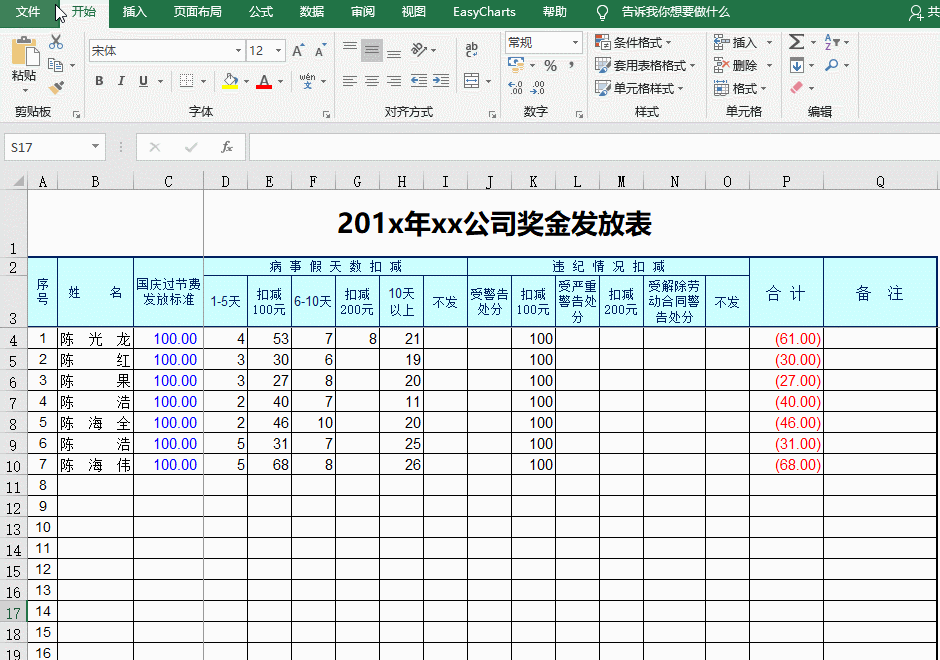The width and height of the screenshot is (940, 660).
Task: Expand the fill color dropdown arrow
Action: pyautogui.click(x=245, y=81)
